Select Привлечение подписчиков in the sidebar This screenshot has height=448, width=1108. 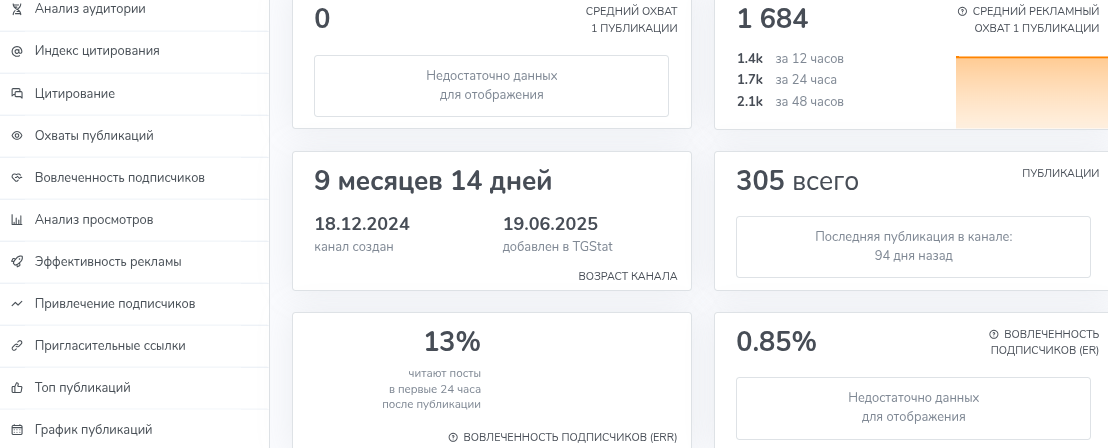(114, 304)
